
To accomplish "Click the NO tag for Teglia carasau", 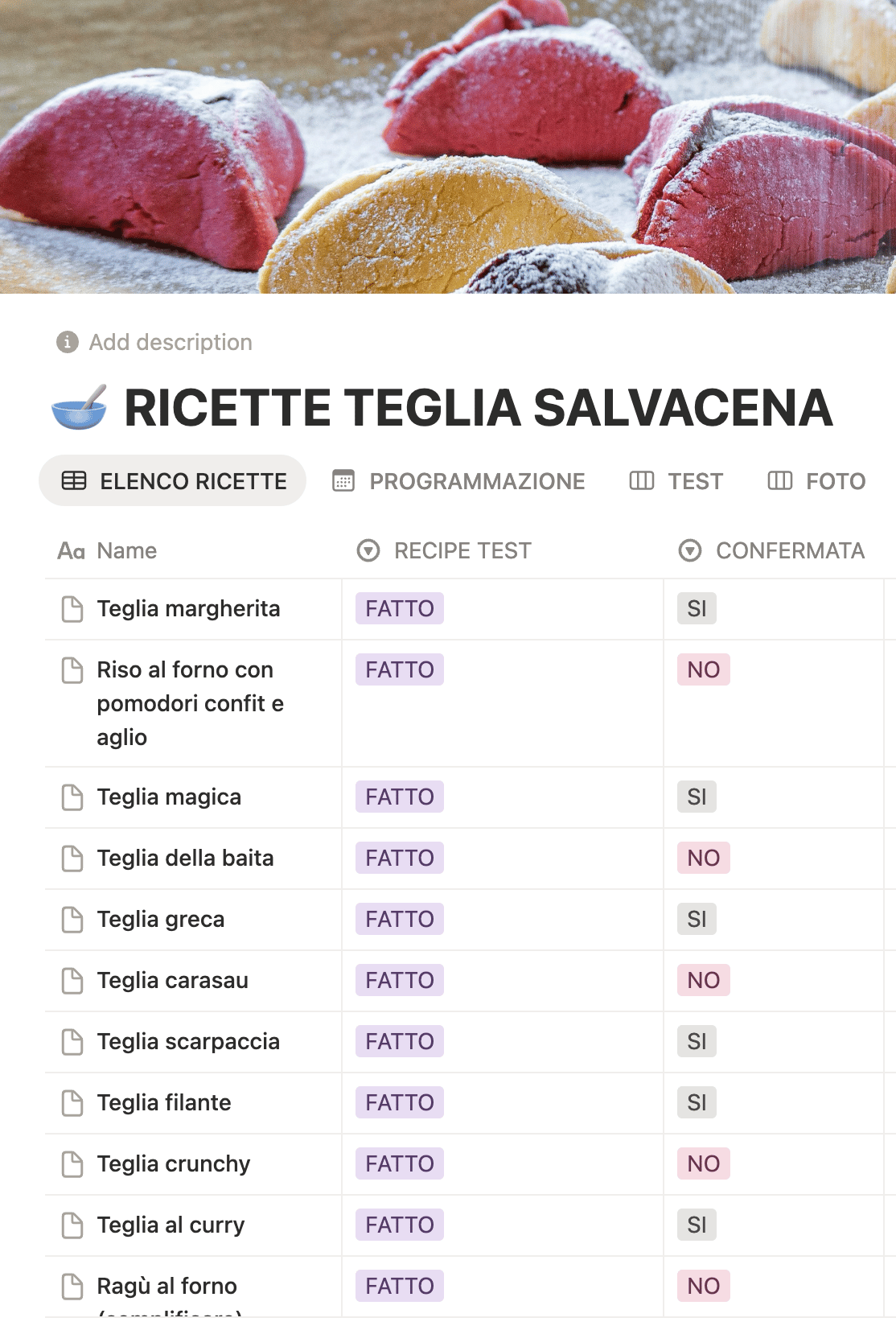I will point(704,981).
